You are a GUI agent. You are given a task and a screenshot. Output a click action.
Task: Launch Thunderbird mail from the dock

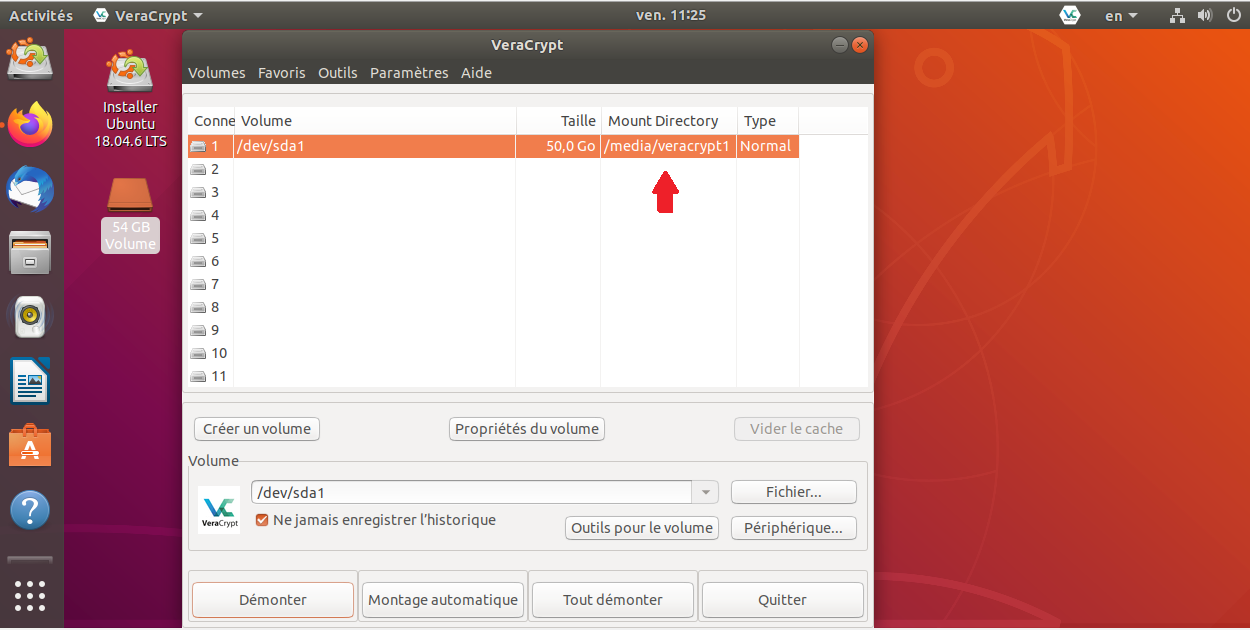click(x=30, y=189)
